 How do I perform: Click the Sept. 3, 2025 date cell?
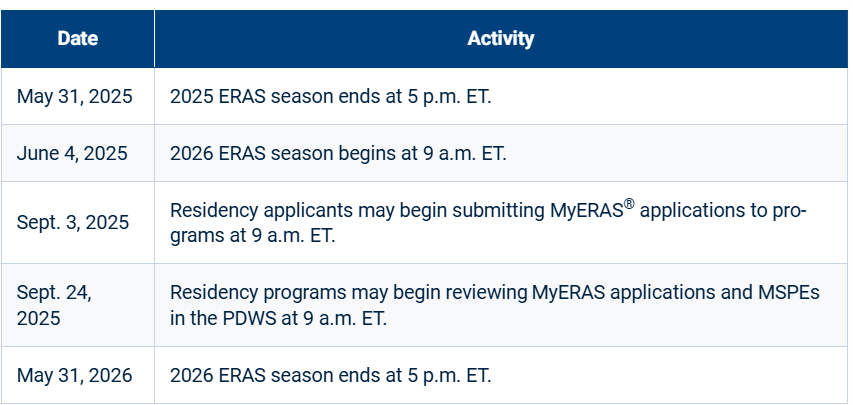click(x=73, y=223)
